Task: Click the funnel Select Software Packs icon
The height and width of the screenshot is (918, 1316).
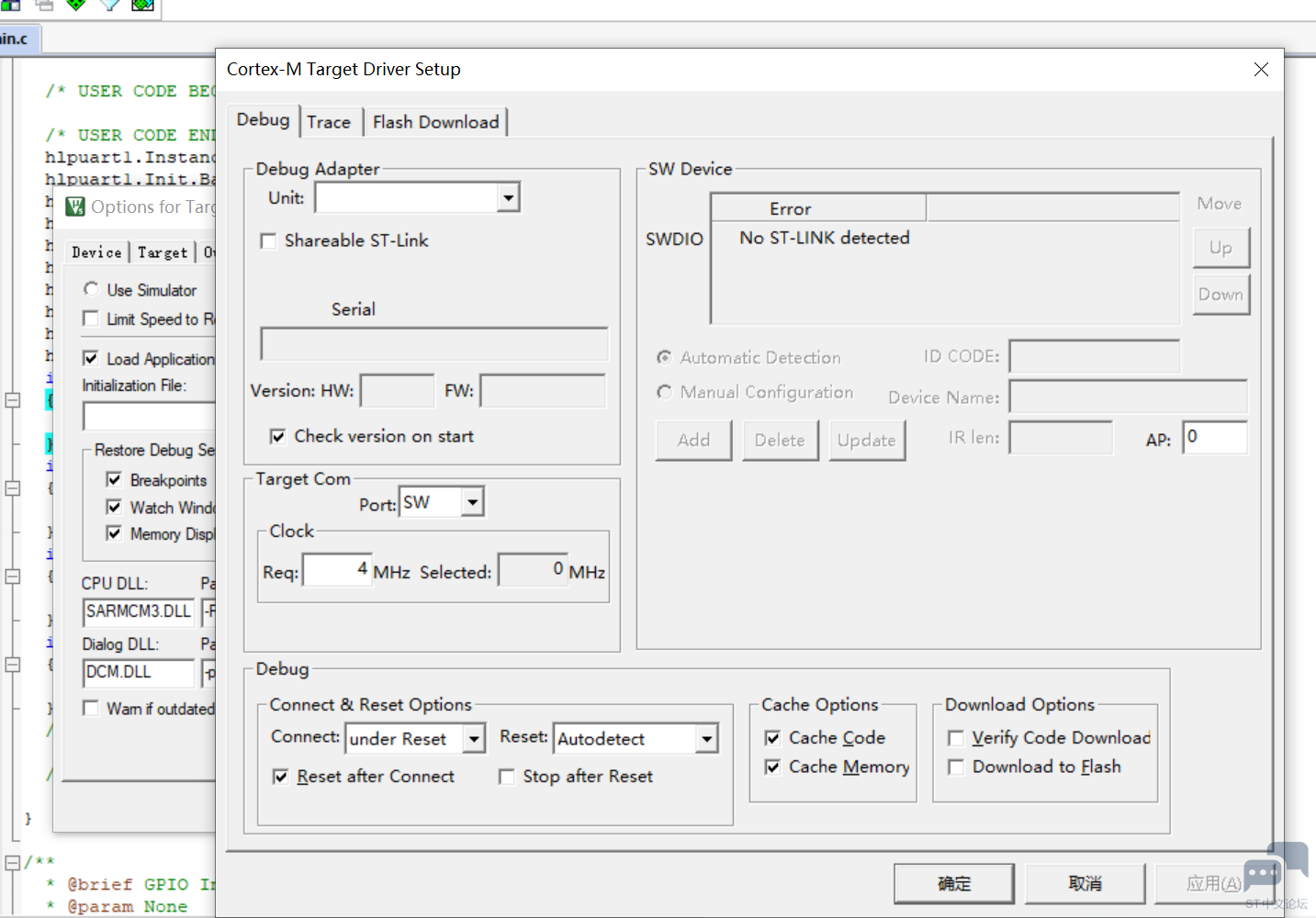Action: [109, 5]
